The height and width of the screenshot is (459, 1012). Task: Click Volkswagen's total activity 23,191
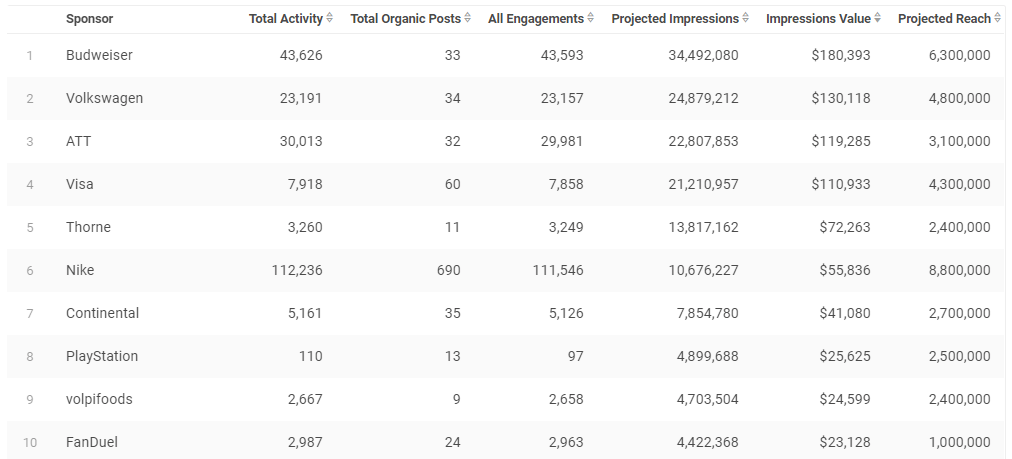pyautogui.click(x=301, y=98)
